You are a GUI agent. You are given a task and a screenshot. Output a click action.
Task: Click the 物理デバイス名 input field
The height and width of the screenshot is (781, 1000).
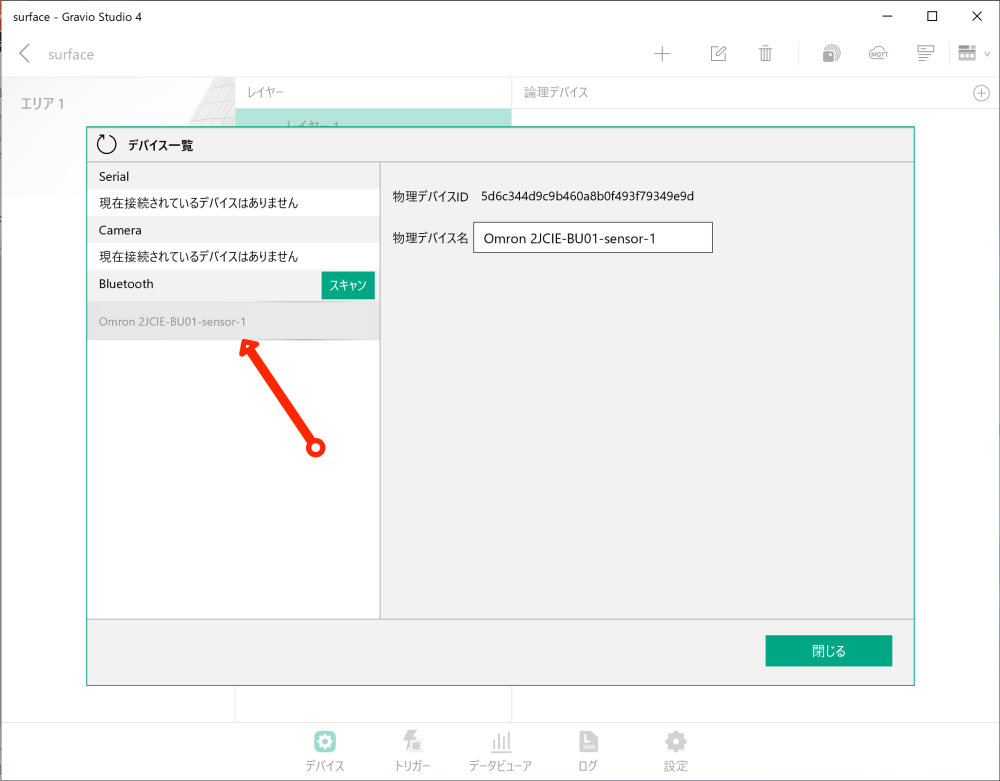click(592, 238)
